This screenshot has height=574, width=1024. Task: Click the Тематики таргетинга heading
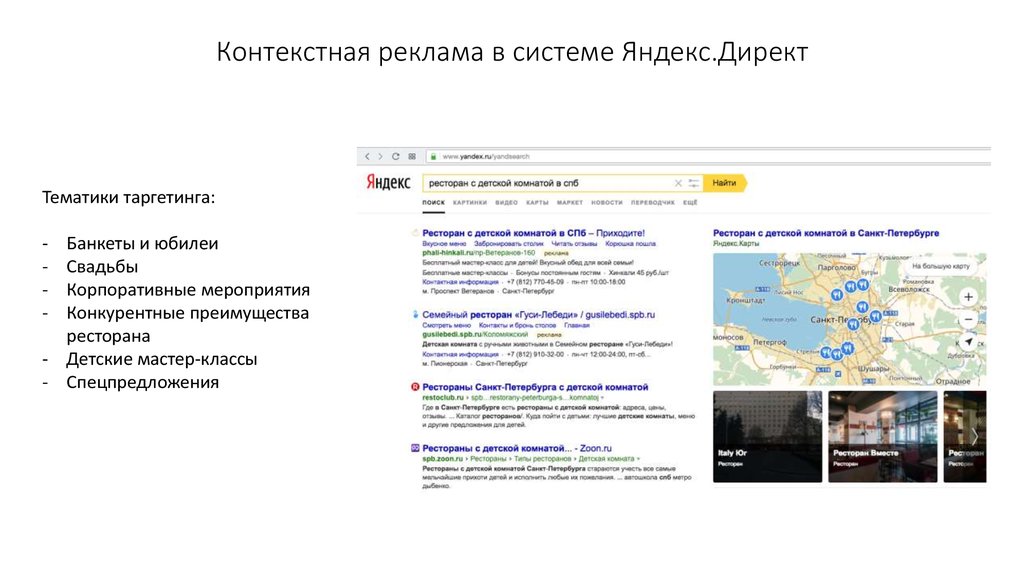129,197
